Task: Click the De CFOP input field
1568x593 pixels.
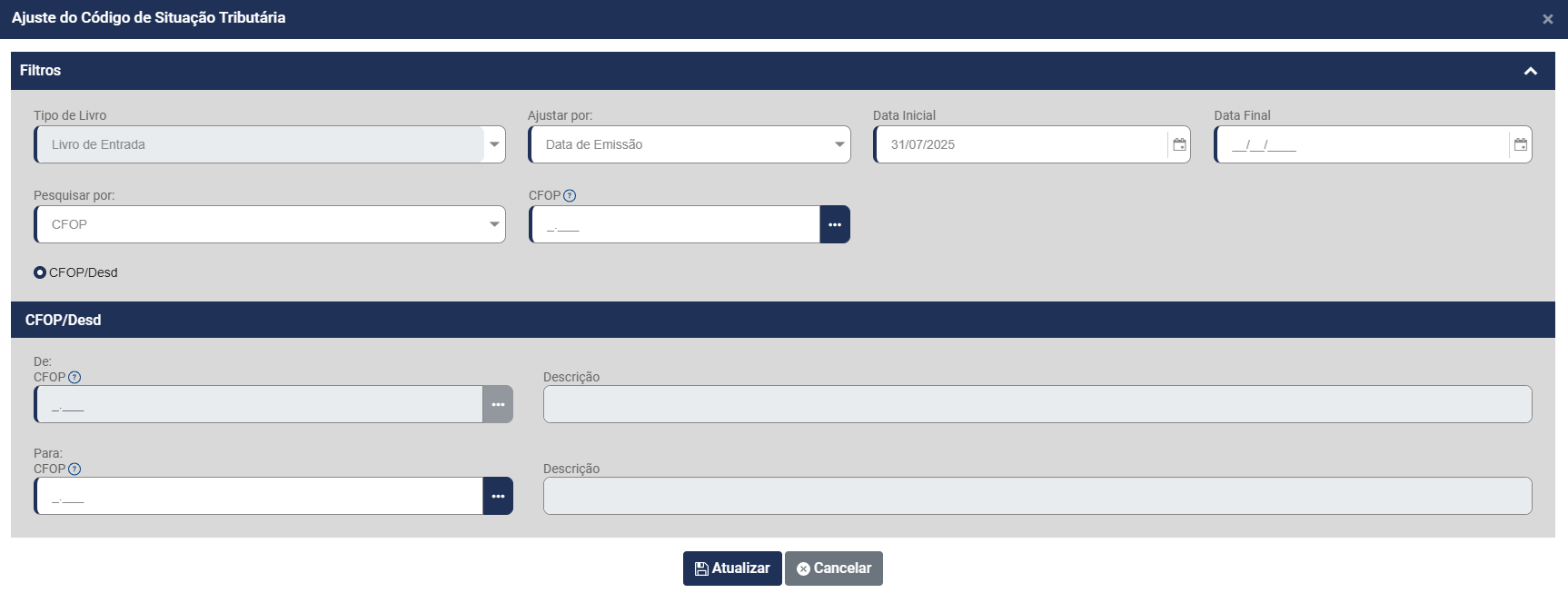Action: tap(258, 404)
